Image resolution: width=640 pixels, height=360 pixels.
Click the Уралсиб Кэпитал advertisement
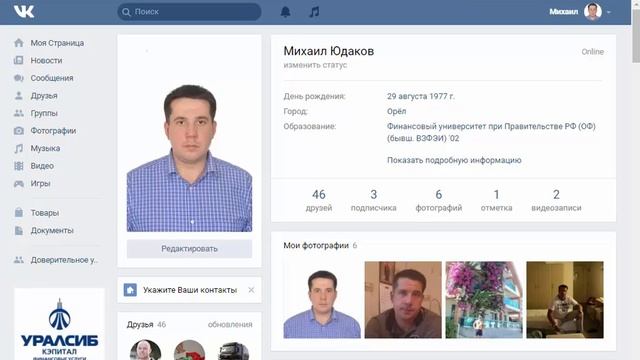tap(60, 324)
